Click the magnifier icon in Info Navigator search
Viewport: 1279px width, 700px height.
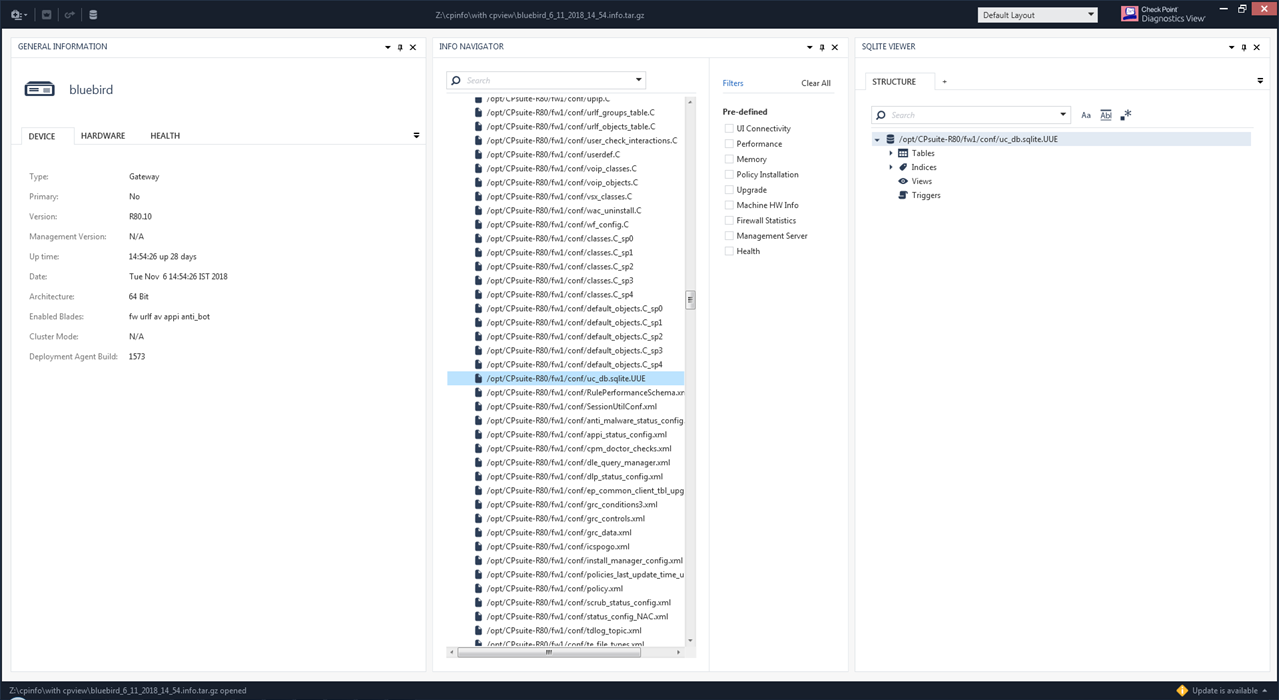pyautogui.click(x=457, y=80)
